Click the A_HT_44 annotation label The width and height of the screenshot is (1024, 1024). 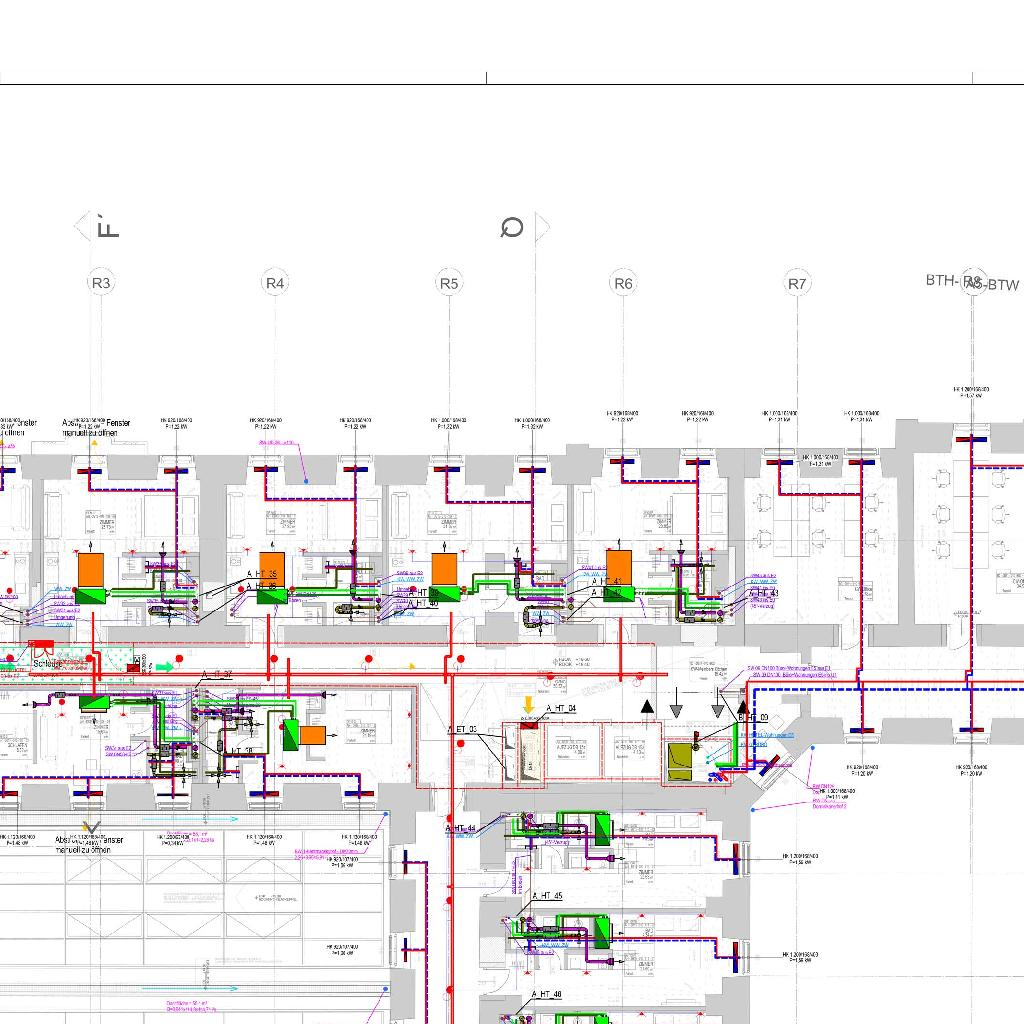(460, 829)
